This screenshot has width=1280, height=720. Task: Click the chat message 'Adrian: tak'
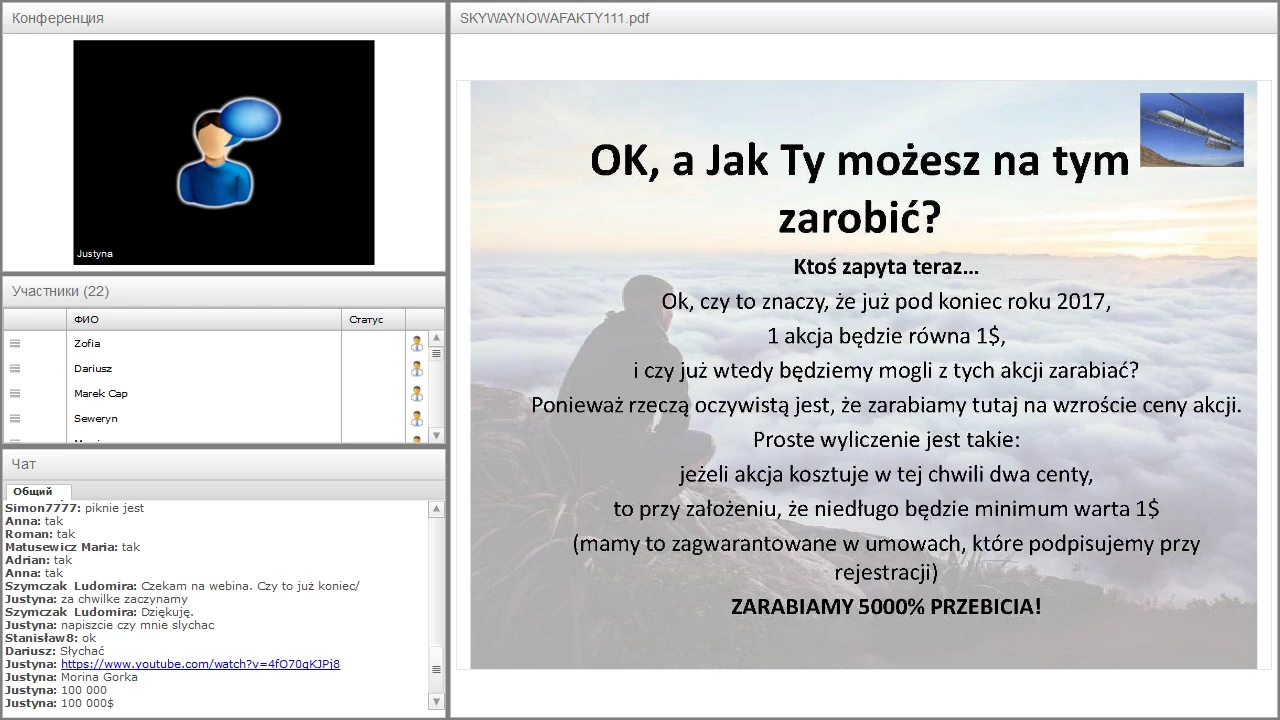[x=39, y=560]
